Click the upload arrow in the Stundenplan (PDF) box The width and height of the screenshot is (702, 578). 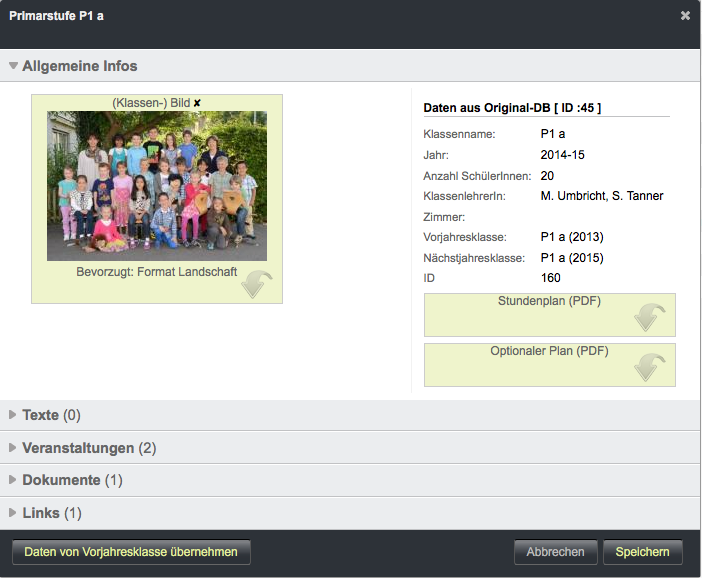650,317
